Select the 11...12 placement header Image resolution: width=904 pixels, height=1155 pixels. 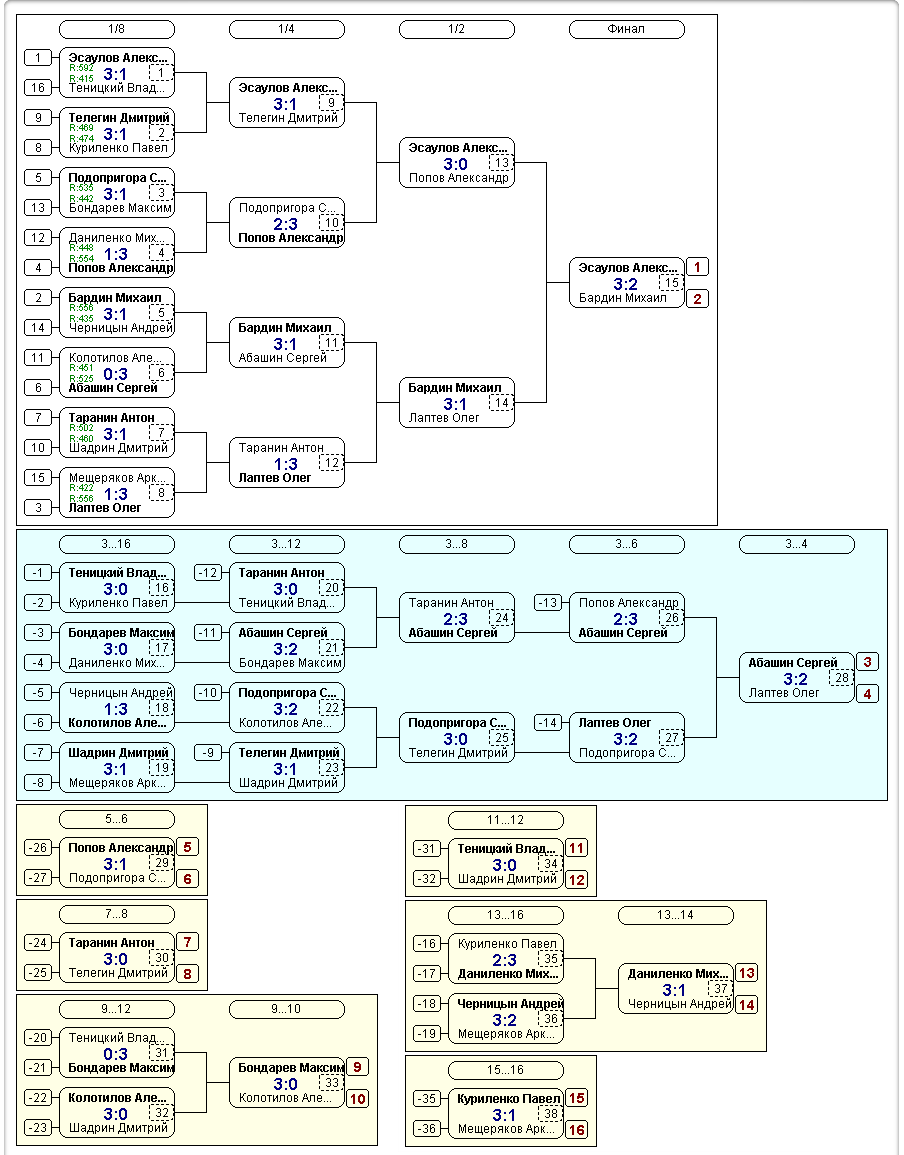coord(505,820)
